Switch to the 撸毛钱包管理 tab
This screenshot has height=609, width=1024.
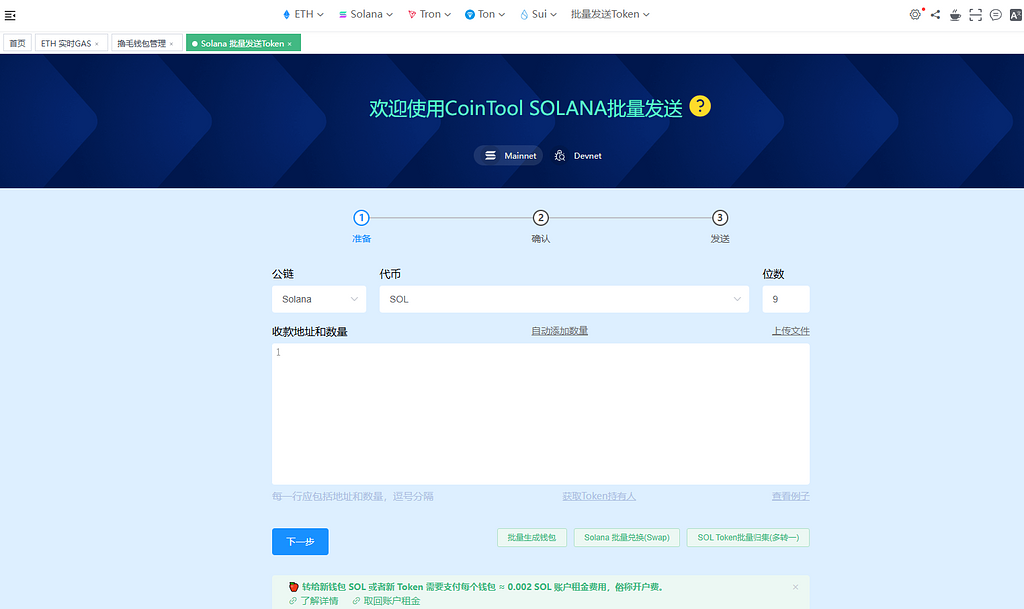pos(141,44)
